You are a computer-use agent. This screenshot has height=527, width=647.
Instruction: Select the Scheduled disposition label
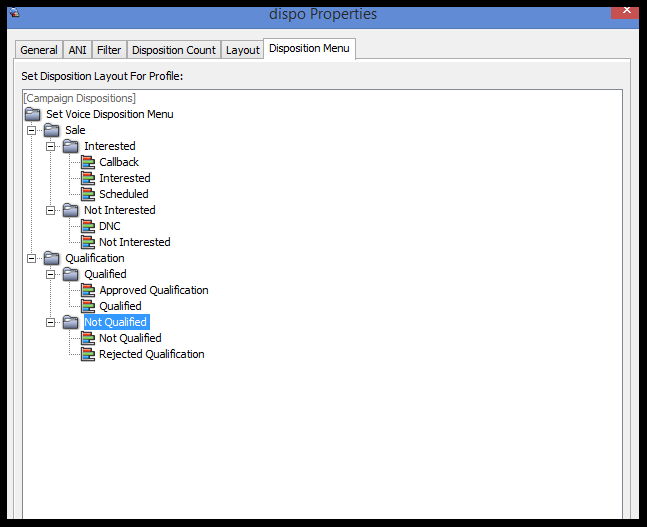[x=124, y=194]
